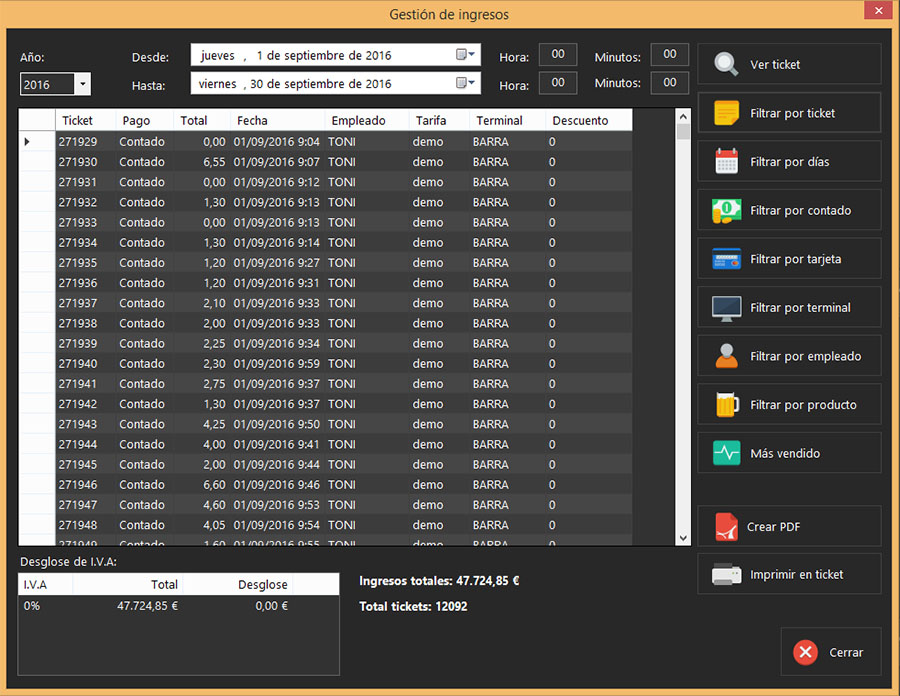Open the Hasta date calendar dropdown
This screenshot has height=696, width=900.
pos(465,83)
